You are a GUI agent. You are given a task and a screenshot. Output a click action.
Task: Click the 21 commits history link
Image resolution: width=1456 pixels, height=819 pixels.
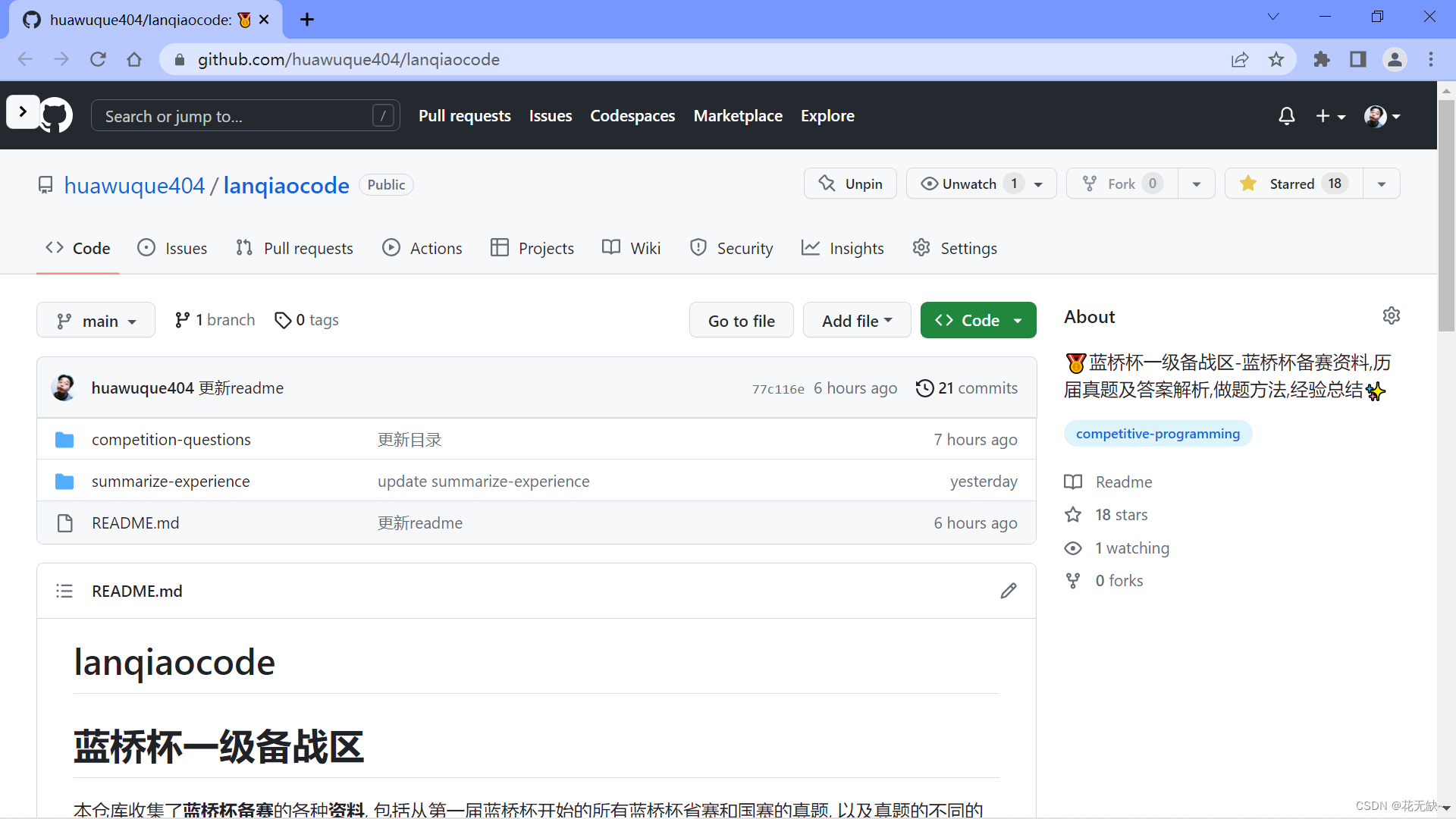968,387
